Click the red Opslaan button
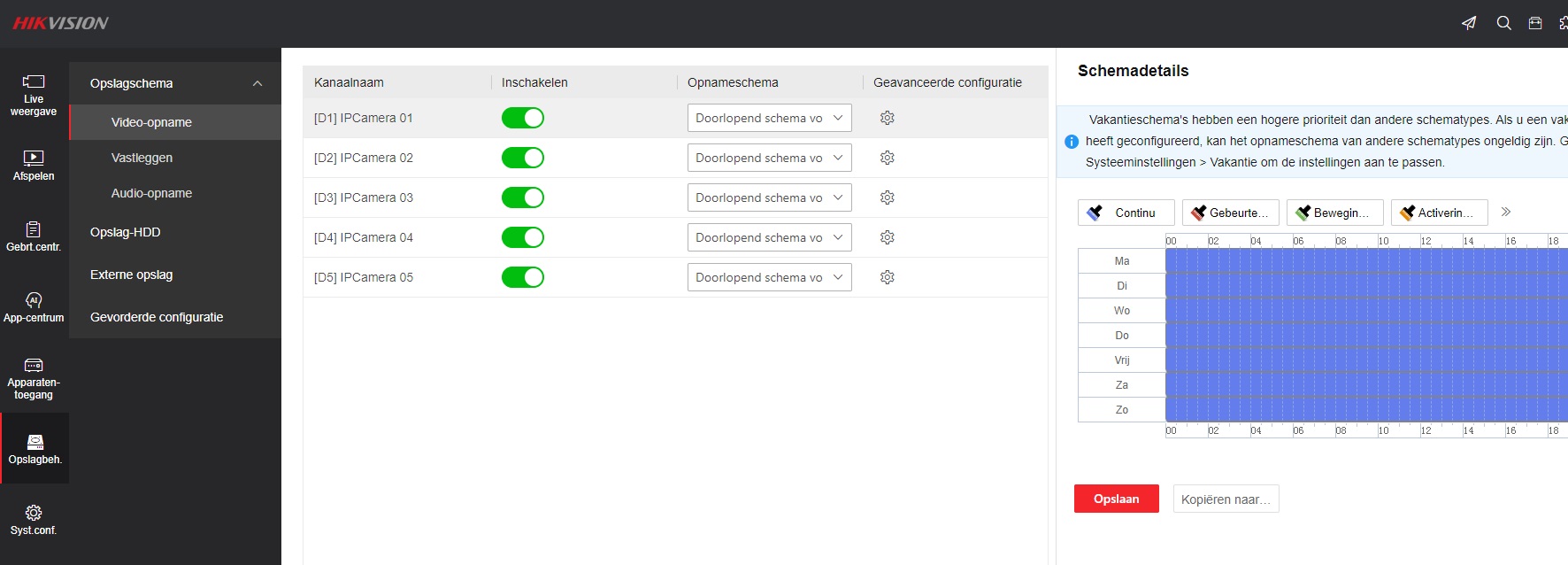1568x565 pixels. coord(1116,499)
